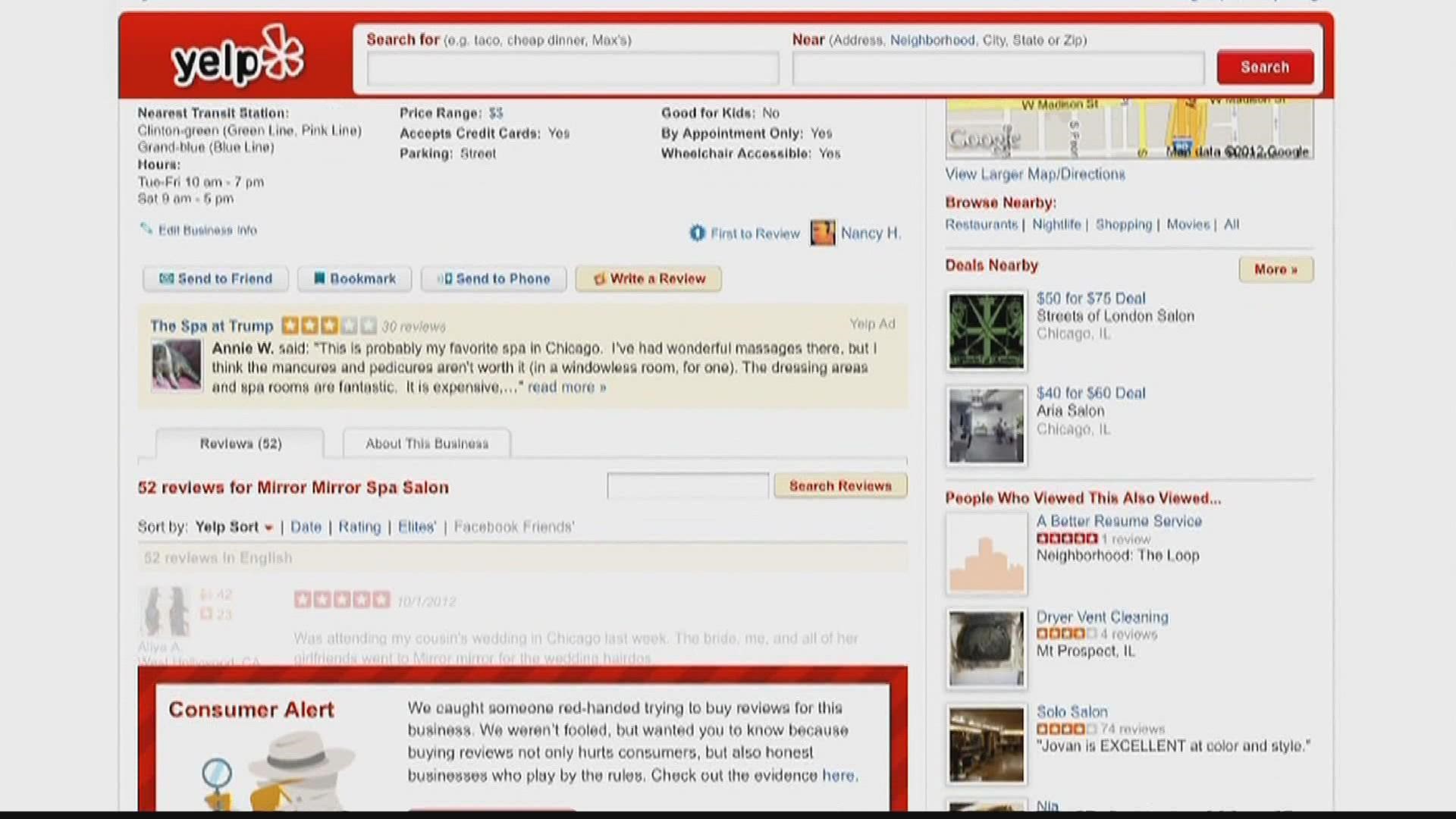
Task: Click the Send to Friend button
Action: point(216,279)
